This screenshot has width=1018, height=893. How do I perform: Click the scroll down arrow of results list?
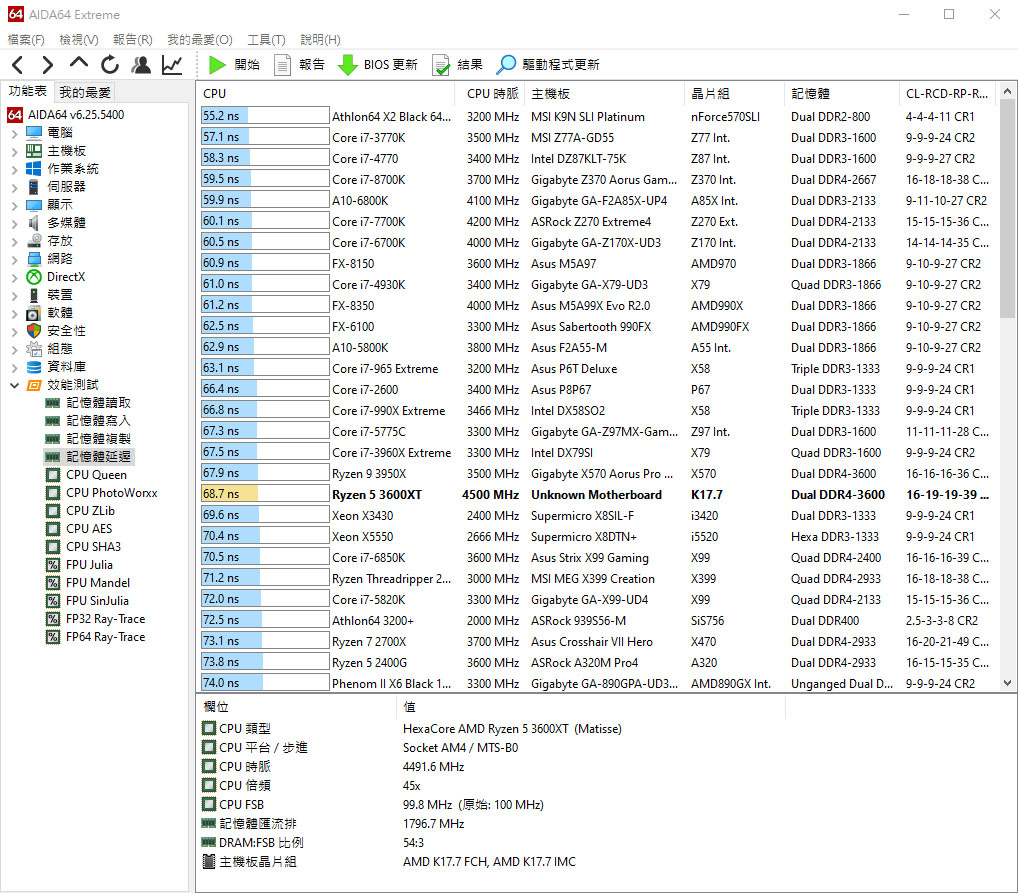(x=1008, y=683)
